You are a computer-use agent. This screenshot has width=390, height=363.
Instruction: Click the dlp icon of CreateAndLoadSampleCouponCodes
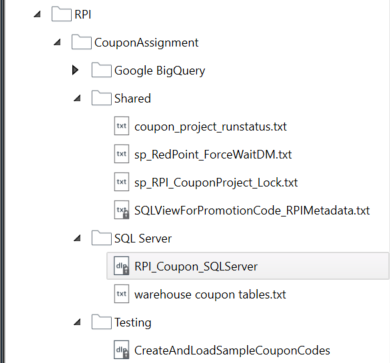(121, 350)
